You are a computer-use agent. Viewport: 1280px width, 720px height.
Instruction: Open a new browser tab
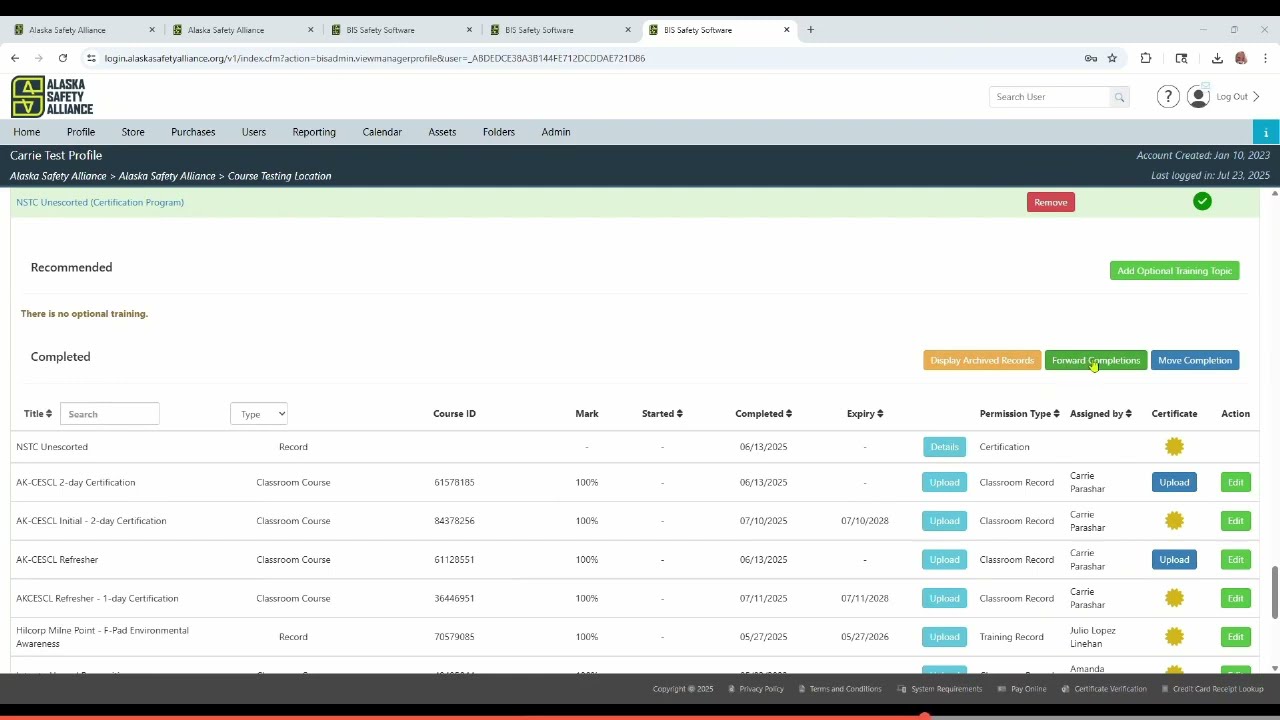811,30
